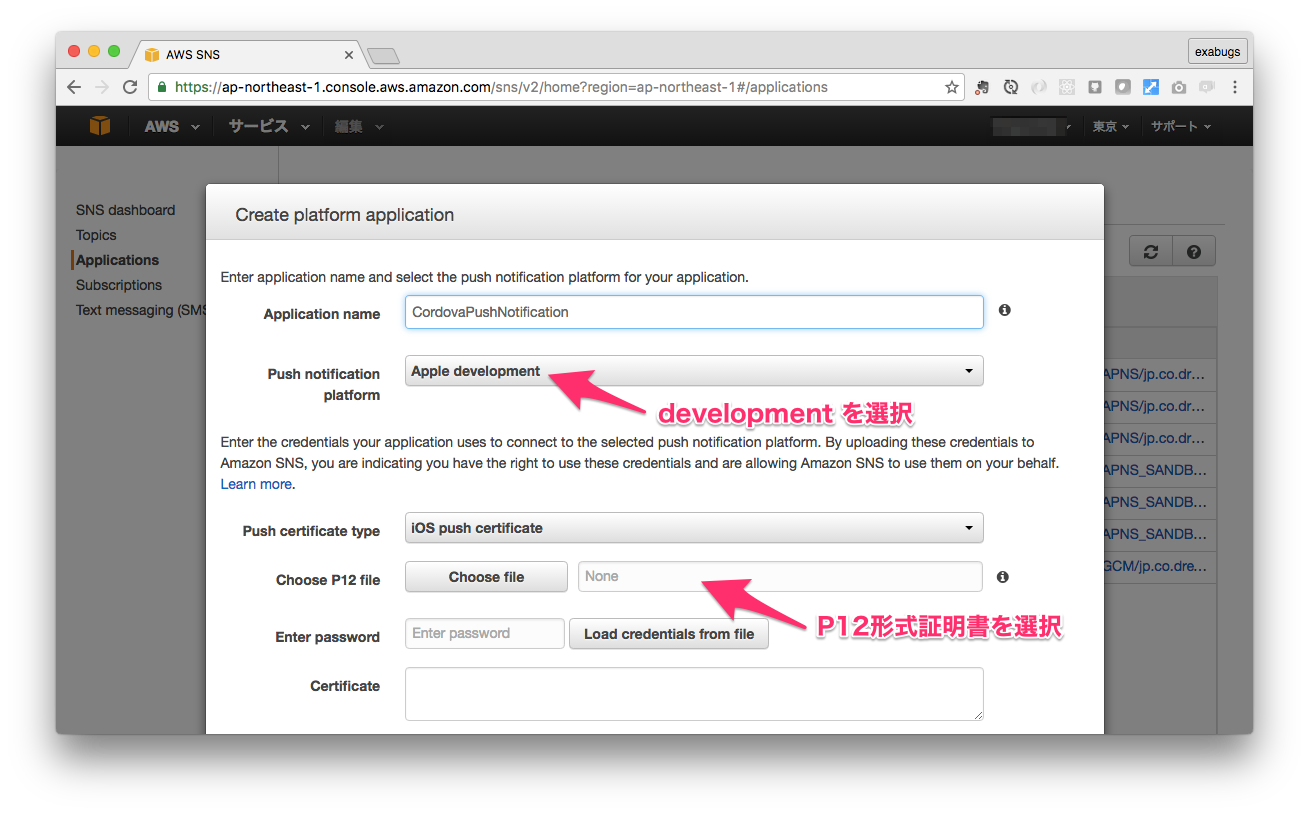Click the grey chat-bubble extension icon

click(x=1207, y=87)
